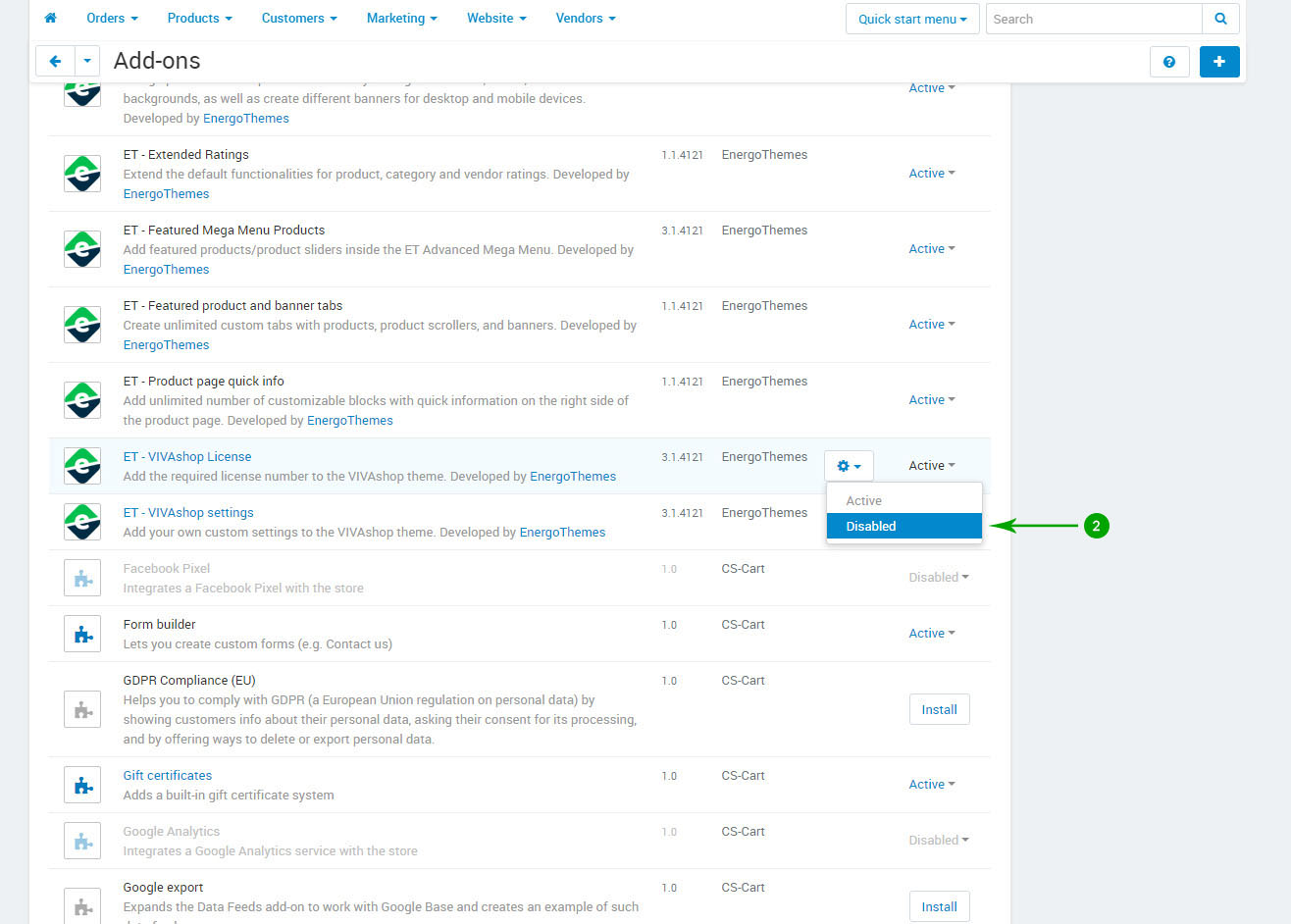1291x924 pixels.
Task: Click the Facebook Pixel add-on name
Action: coord(167,569)
